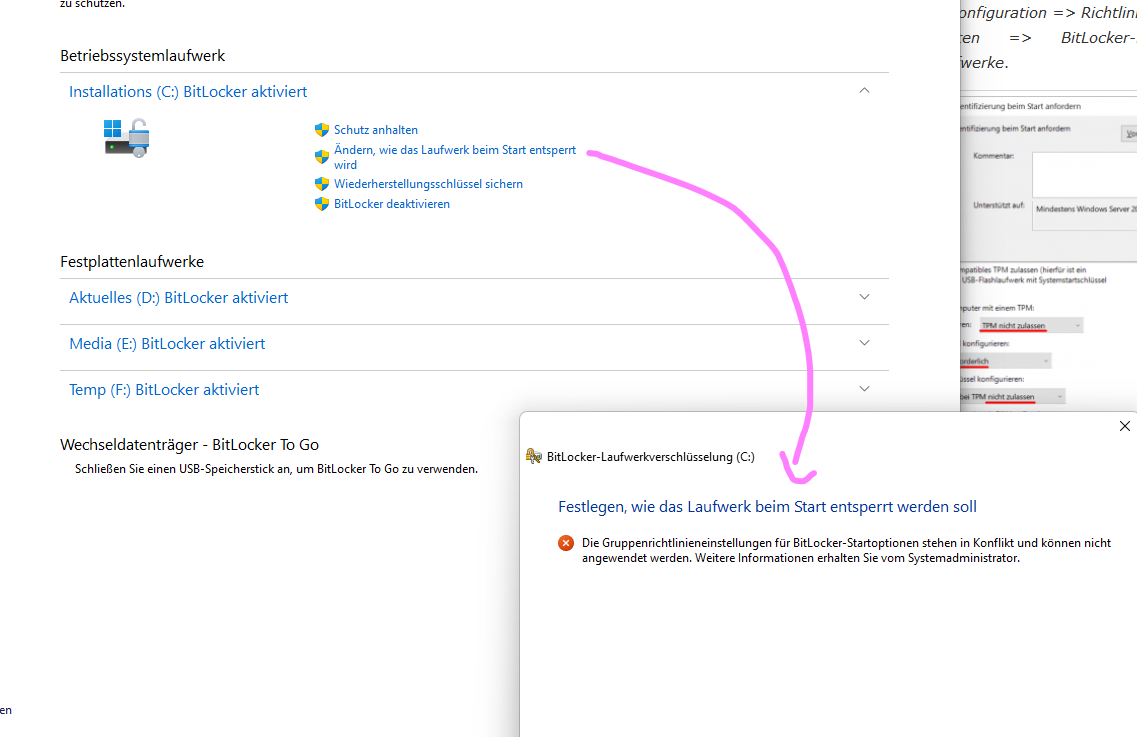This screenshot has width=1137, height=737.
Task: Click the red error icon in the dialog
Action: (x=566, y=543)
